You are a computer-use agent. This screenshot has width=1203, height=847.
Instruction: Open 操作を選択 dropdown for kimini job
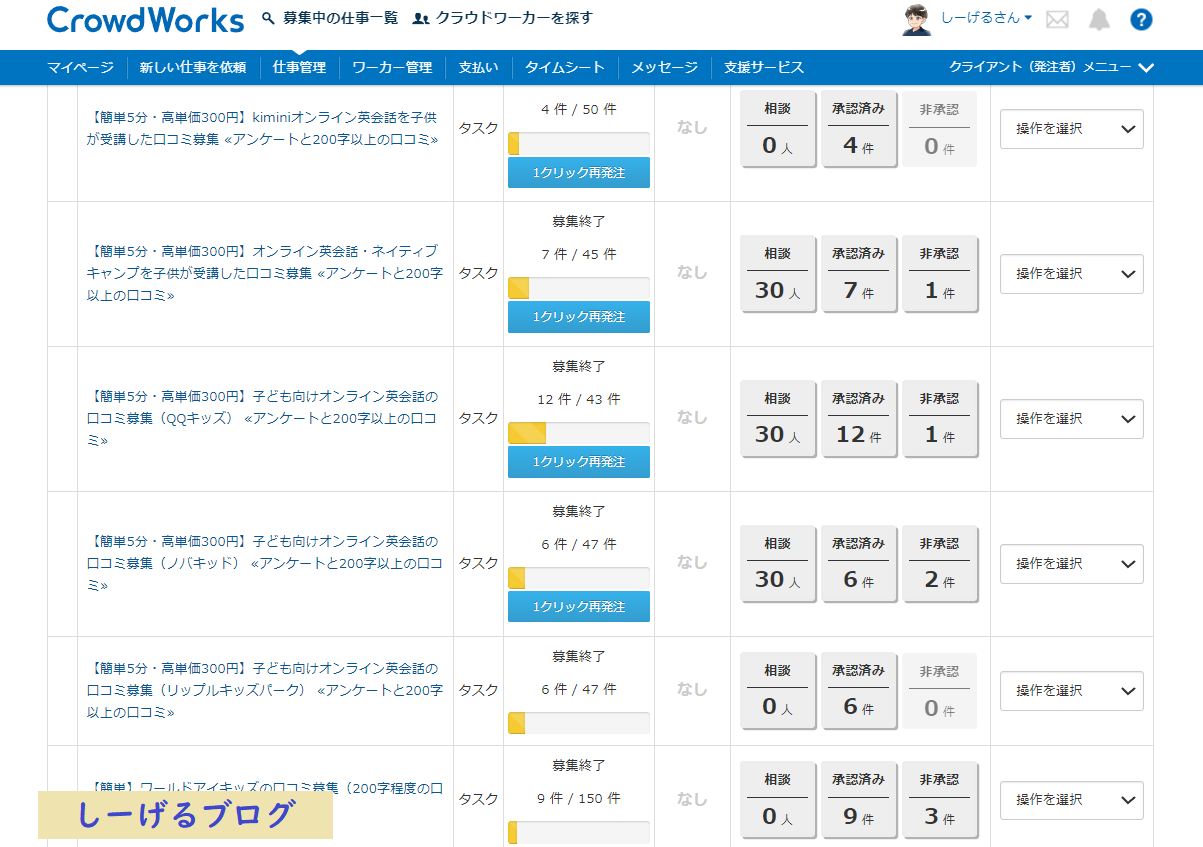(1072, 129)
